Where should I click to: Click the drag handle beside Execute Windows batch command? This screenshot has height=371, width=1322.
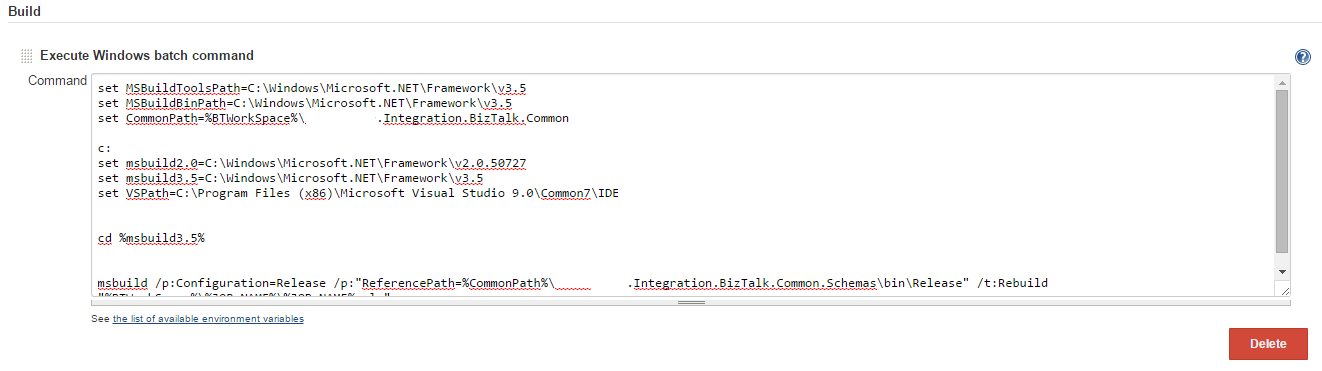click(x=27, y=56)
